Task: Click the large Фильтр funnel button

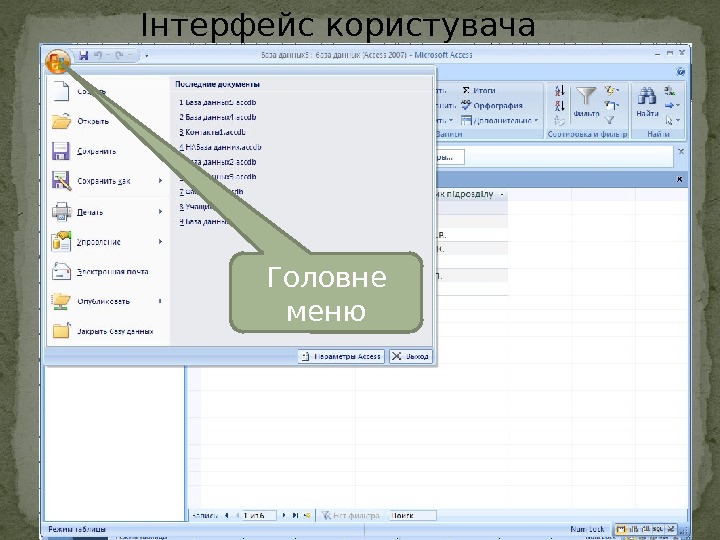Action: point(586,102)
